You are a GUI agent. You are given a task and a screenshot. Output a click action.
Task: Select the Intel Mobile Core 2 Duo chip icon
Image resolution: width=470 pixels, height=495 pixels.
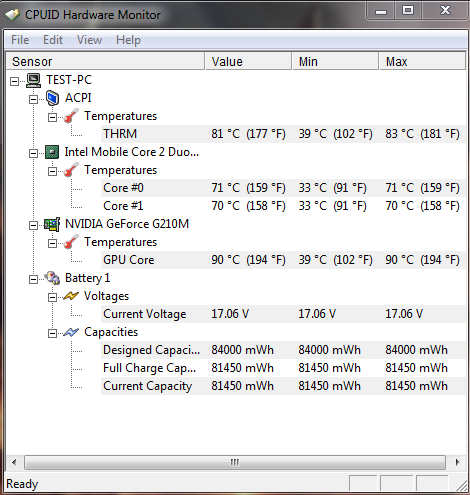point(52,152)
